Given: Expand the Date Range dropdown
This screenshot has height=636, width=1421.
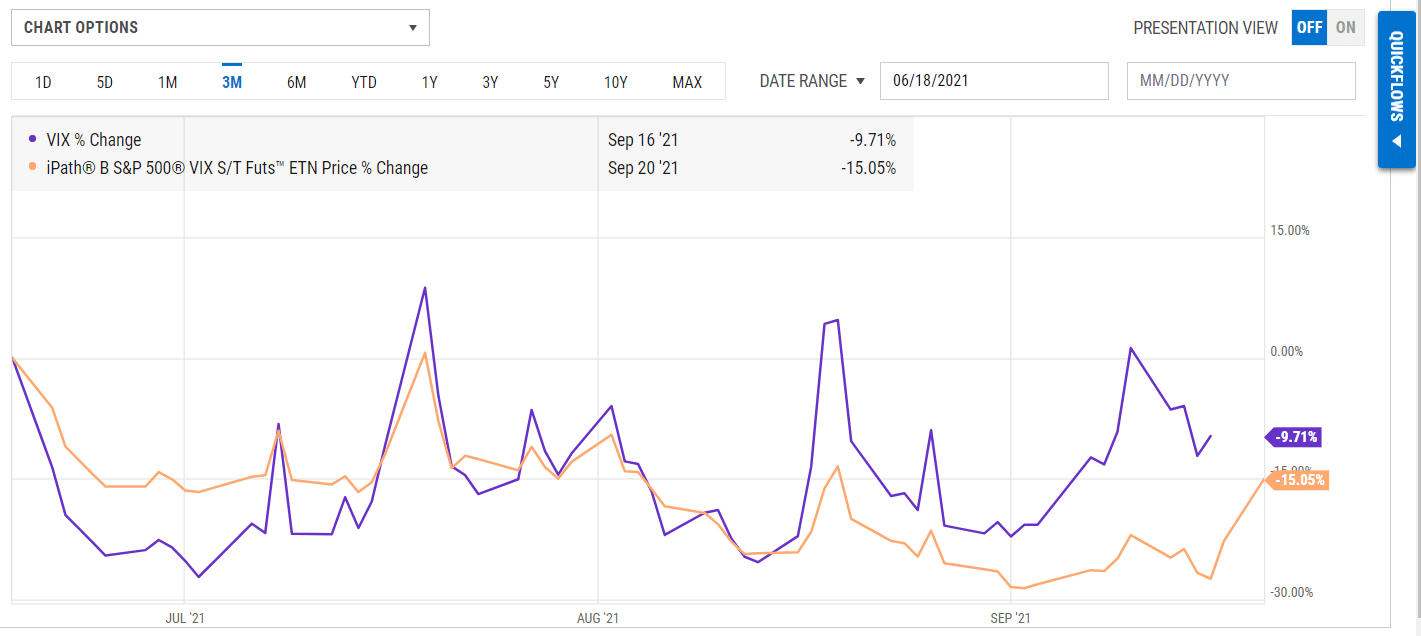Looking at the screenshot, I should pos(812,81).
